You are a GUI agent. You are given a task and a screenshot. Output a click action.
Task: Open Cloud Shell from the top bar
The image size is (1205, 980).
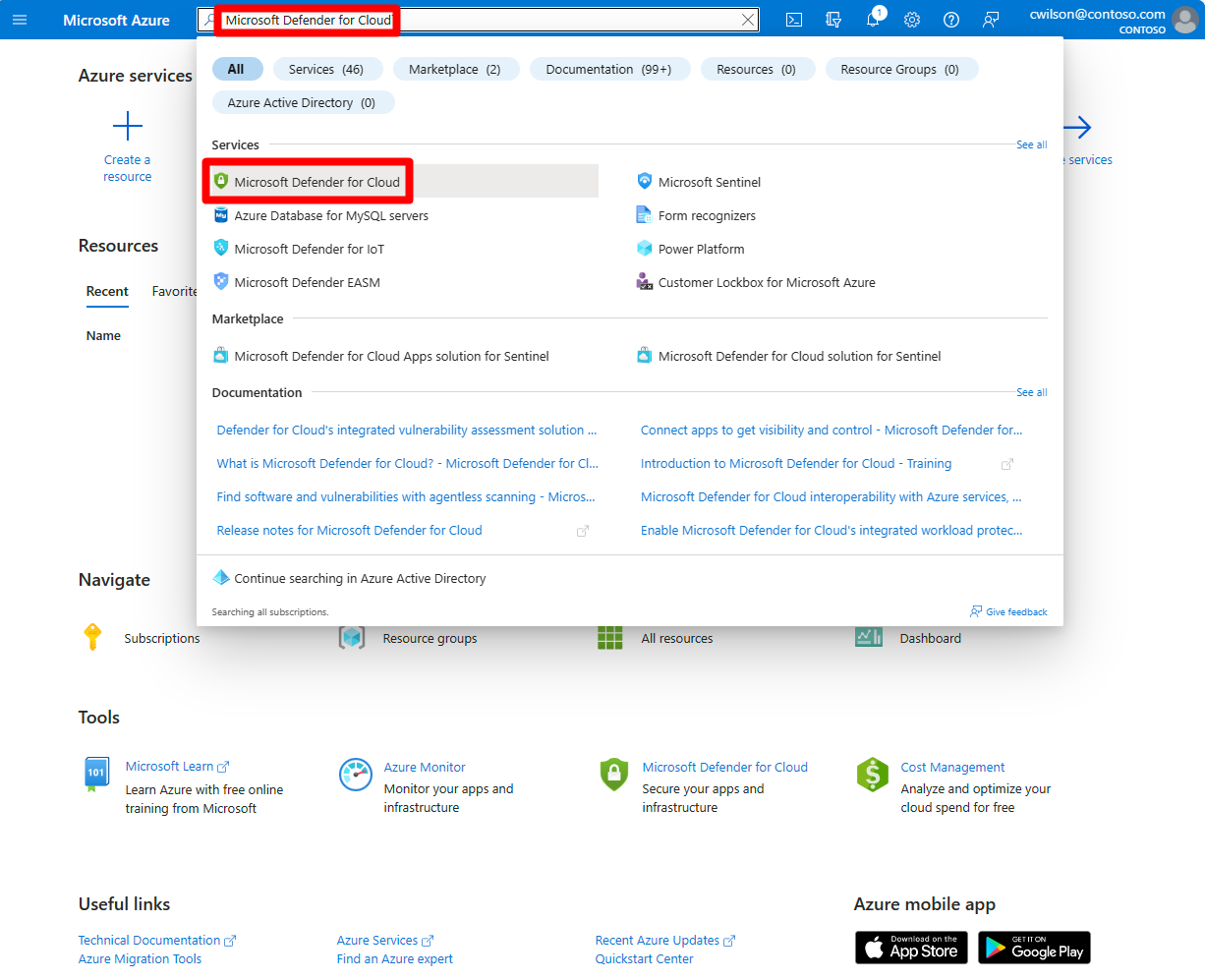tap(794, 20)
